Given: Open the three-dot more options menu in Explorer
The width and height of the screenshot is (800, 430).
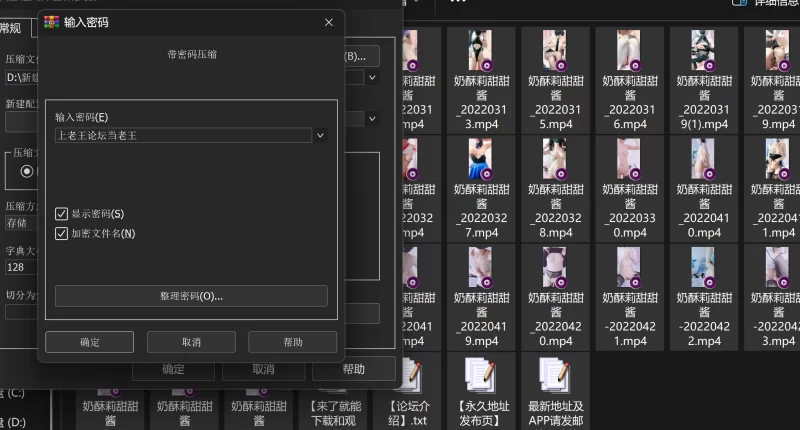Looking at the screenshot, I should click(x=458, y=3).
